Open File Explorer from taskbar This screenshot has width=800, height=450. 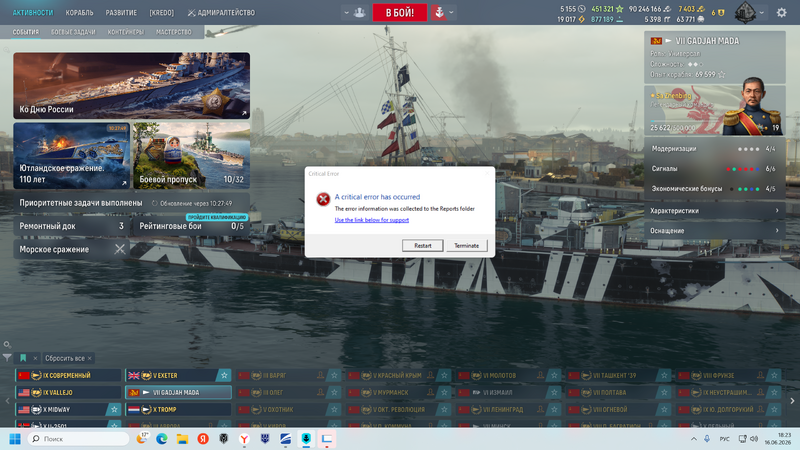click(x=182, y=439)
